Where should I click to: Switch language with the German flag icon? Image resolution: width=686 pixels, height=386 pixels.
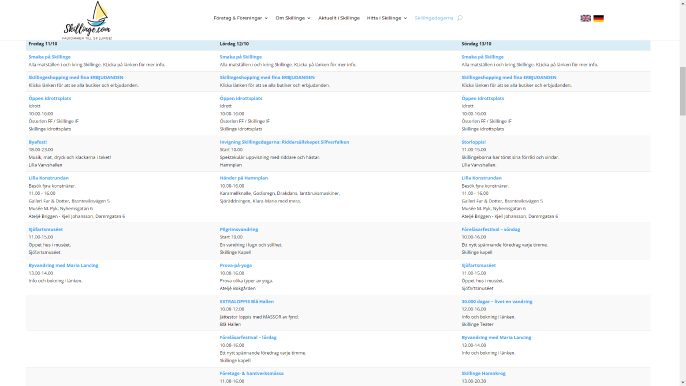[x=598, y=18]
